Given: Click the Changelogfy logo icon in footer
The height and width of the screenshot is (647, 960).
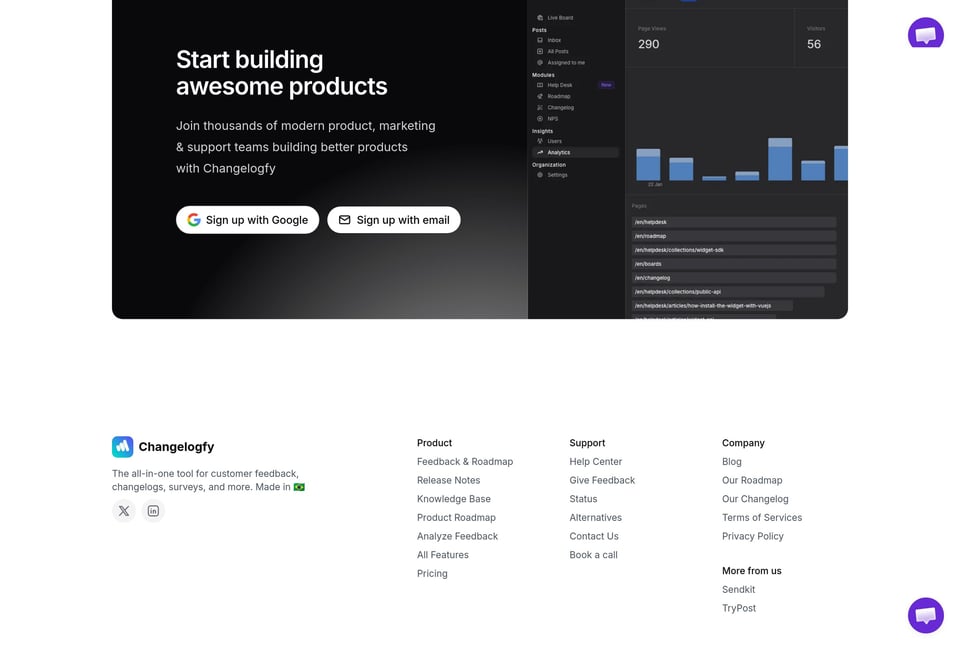Looking at the screenshot, I should point(122,447).
